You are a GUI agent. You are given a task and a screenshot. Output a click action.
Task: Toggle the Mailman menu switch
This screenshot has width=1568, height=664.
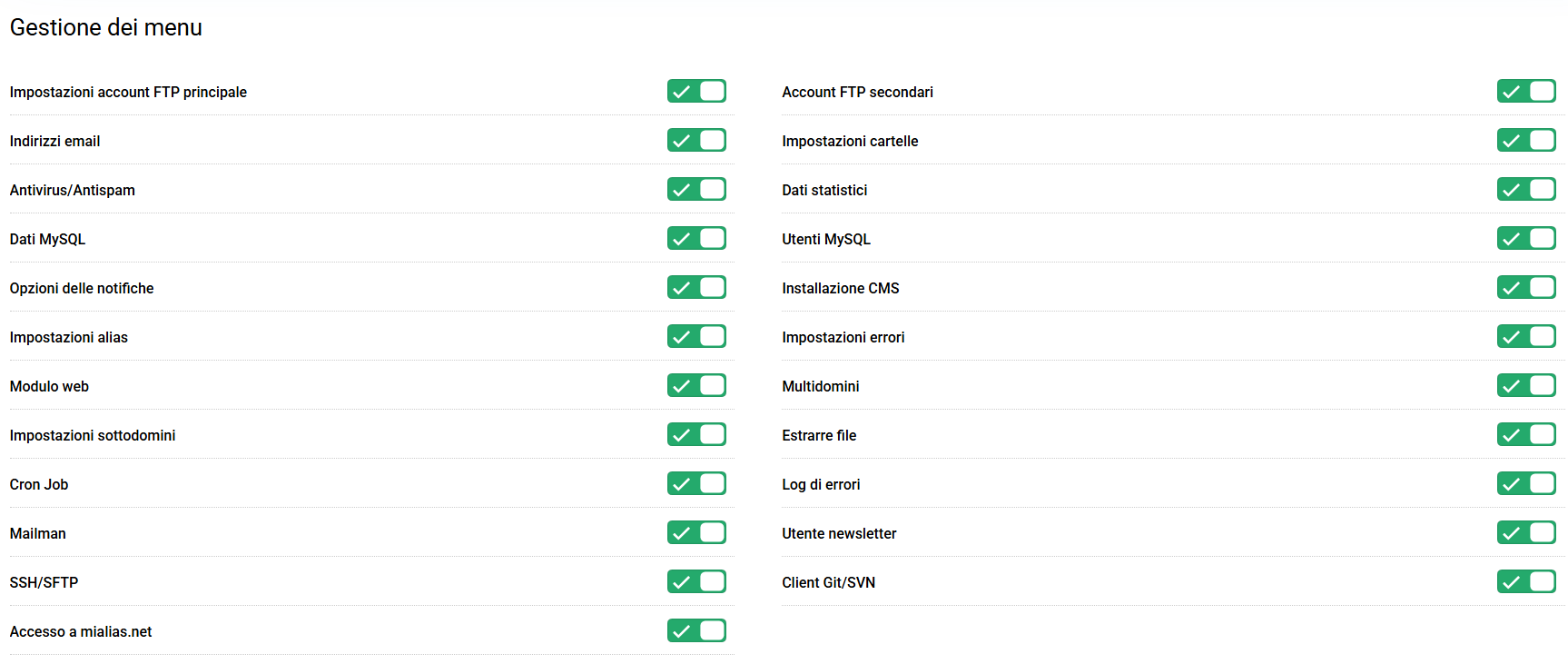[696, 533]
